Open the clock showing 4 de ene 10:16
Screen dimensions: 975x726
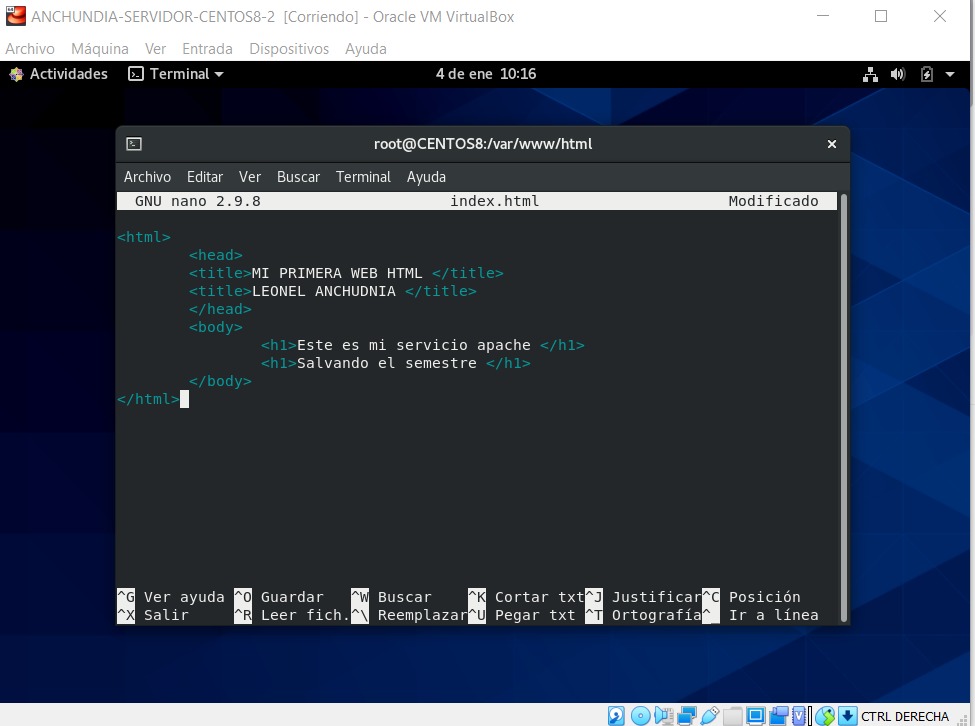coord(486,74)
